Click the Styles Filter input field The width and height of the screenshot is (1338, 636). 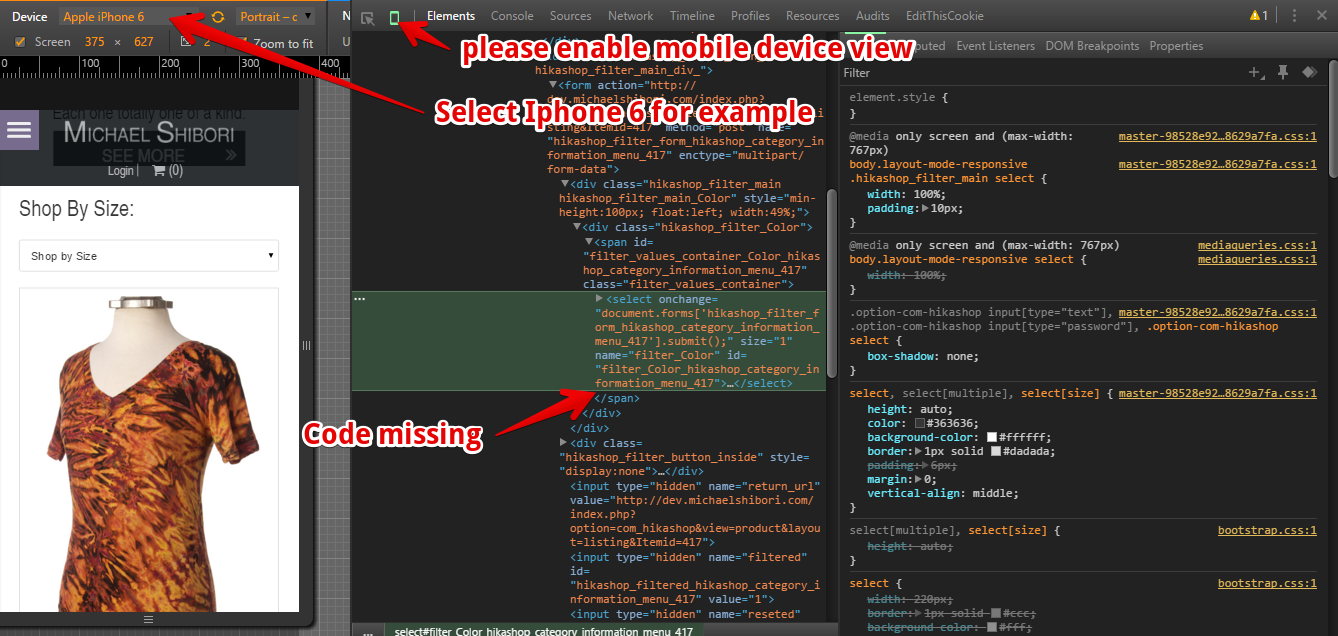point(1040,72)
